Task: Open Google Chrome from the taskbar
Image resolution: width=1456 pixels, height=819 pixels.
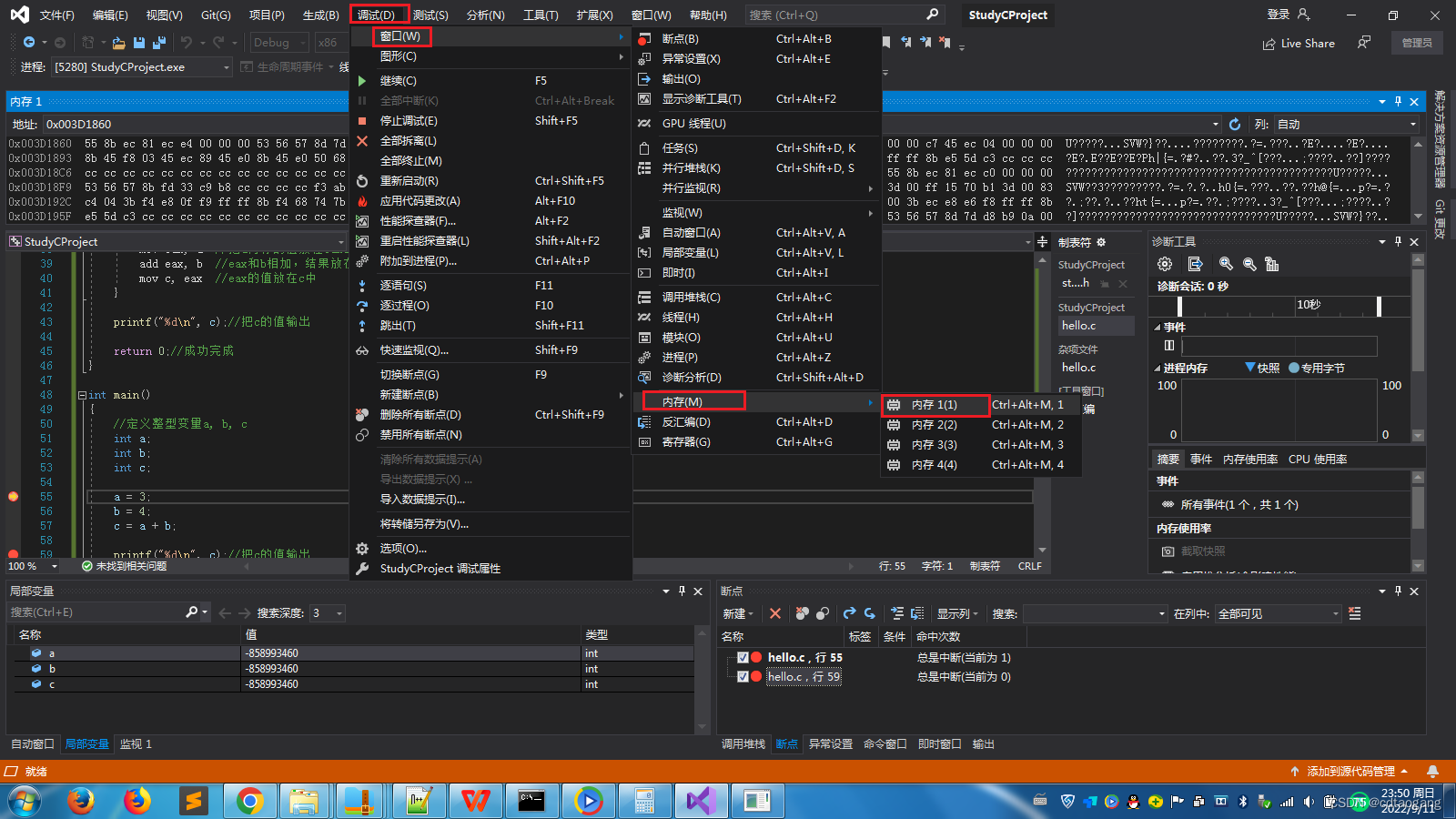Action: click(249, 801)
